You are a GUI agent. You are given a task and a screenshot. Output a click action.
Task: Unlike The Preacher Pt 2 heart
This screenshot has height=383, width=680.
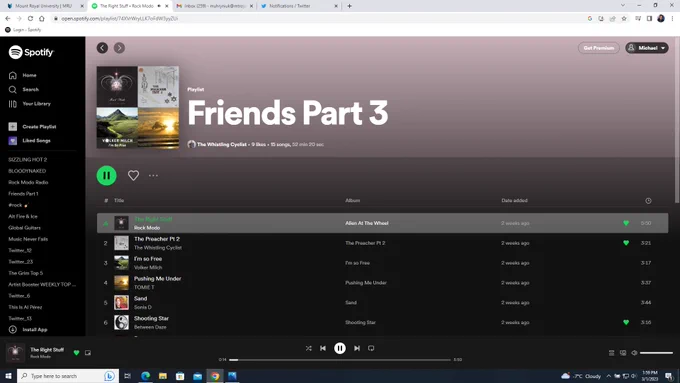(626, 243)
